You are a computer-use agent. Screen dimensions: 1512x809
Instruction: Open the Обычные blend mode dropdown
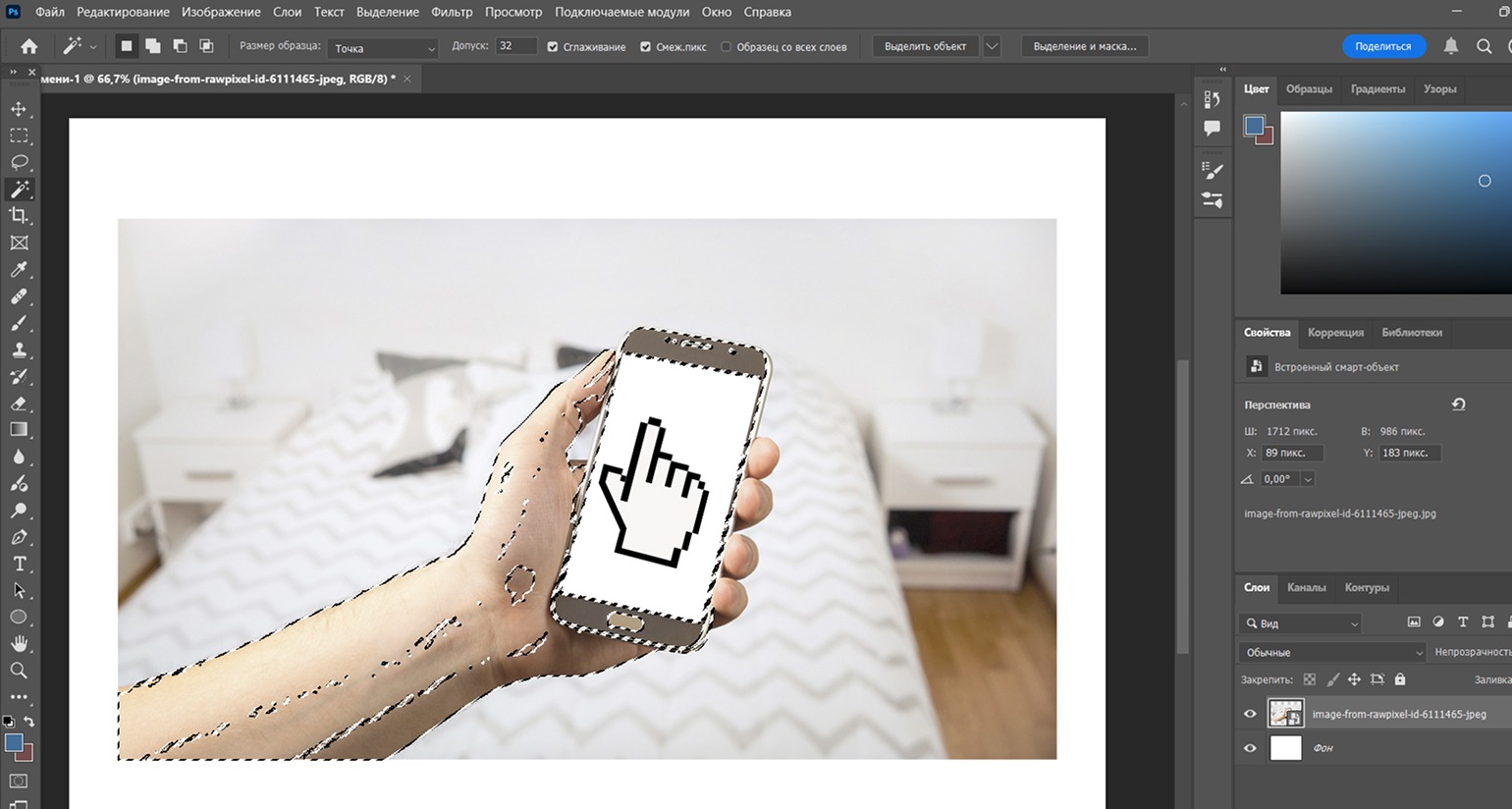1332,652
